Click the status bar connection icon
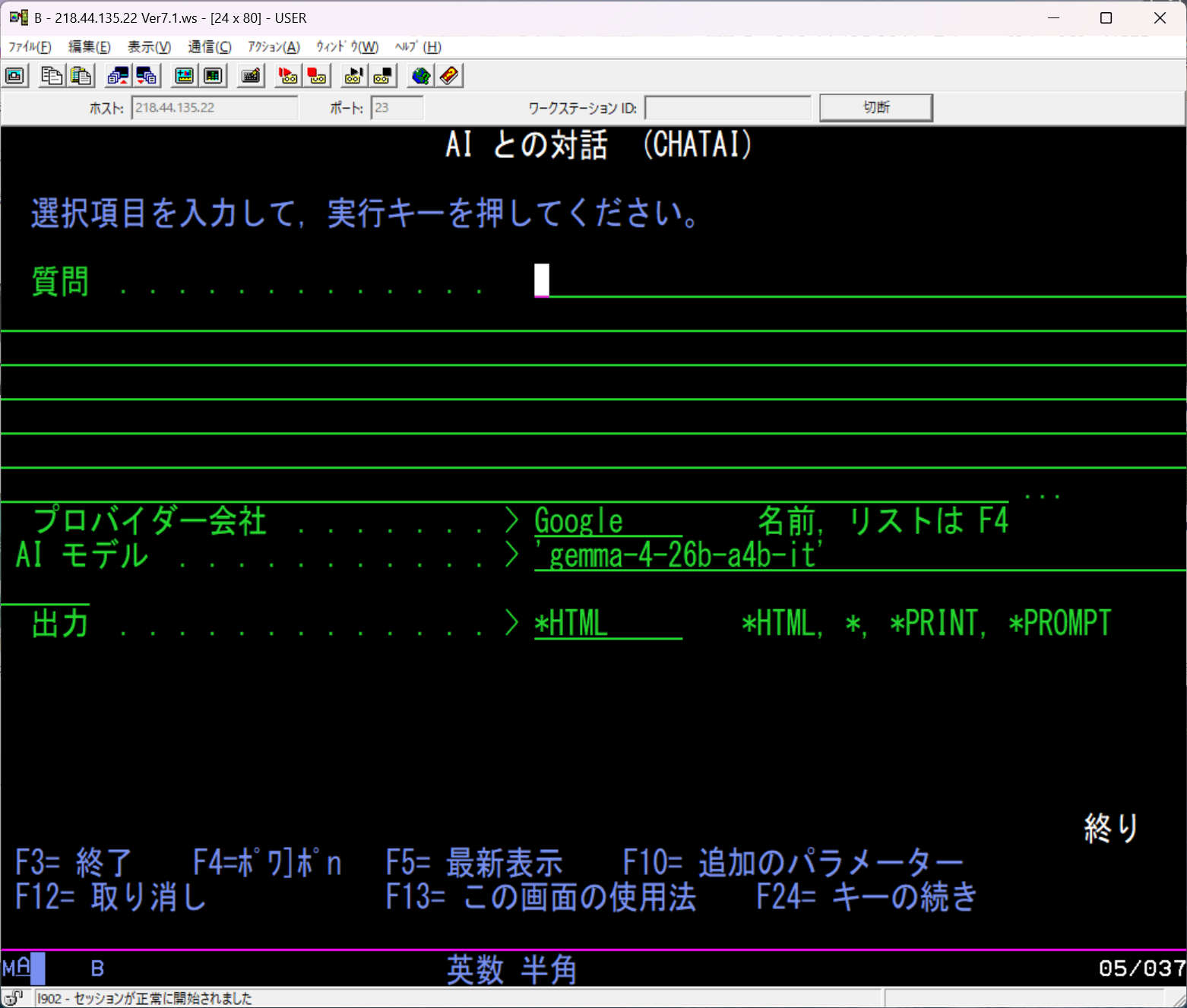 click(14, 998)
